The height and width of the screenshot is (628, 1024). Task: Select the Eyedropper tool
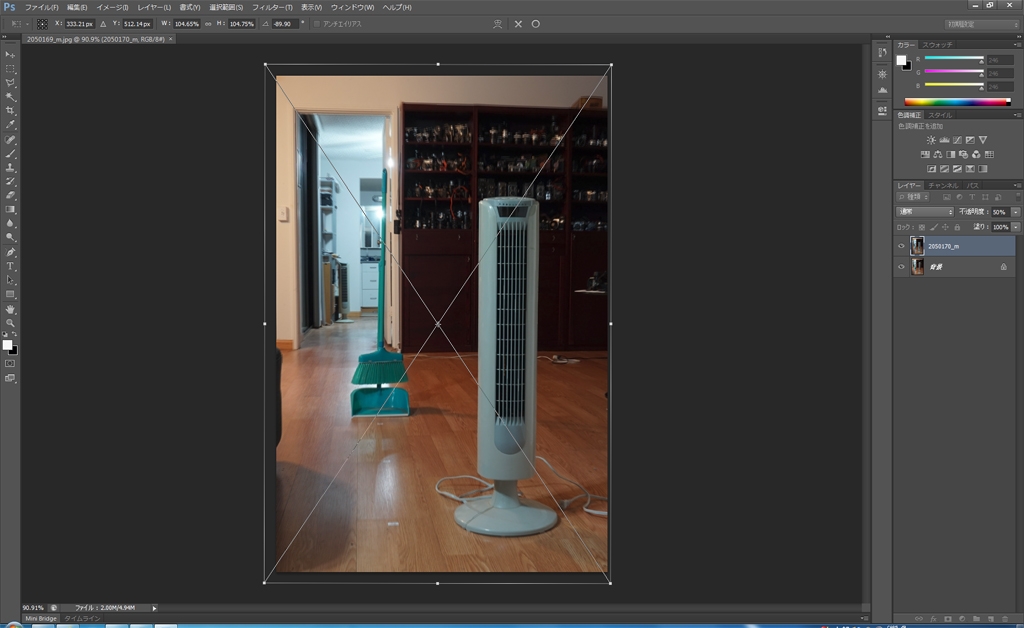(x=10, y=125)
